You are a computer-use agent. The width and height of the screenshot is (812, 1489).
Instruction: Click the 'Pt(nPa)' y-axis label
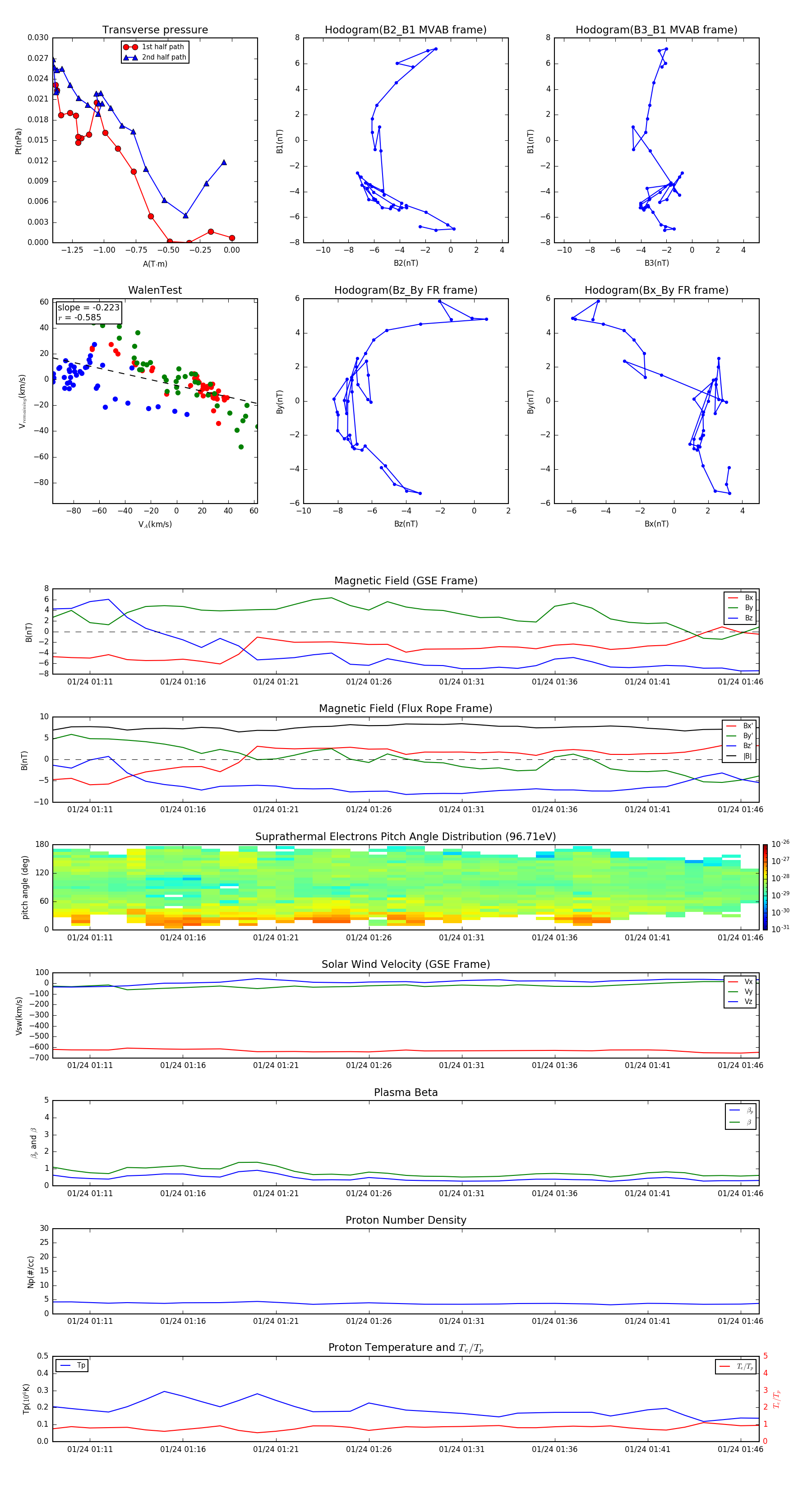pyautogui.click(x=18, y=141)
